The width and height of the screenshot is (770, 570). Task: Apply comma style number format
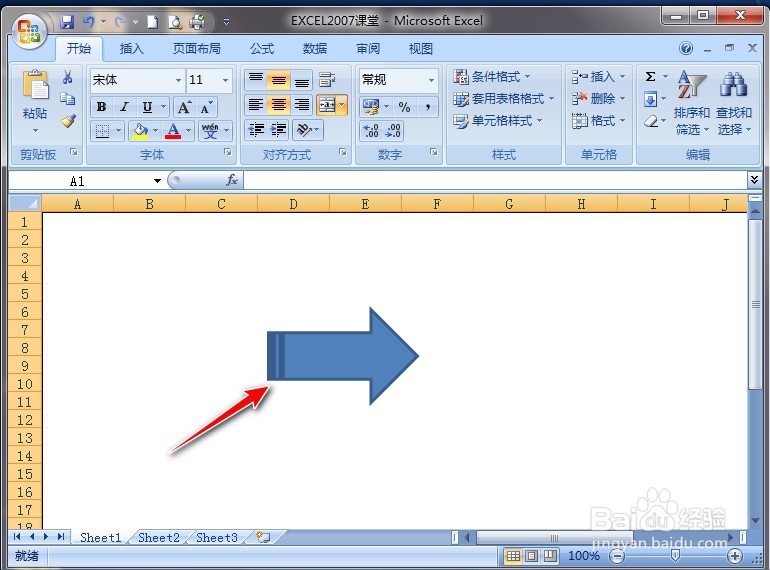point(428,107)
